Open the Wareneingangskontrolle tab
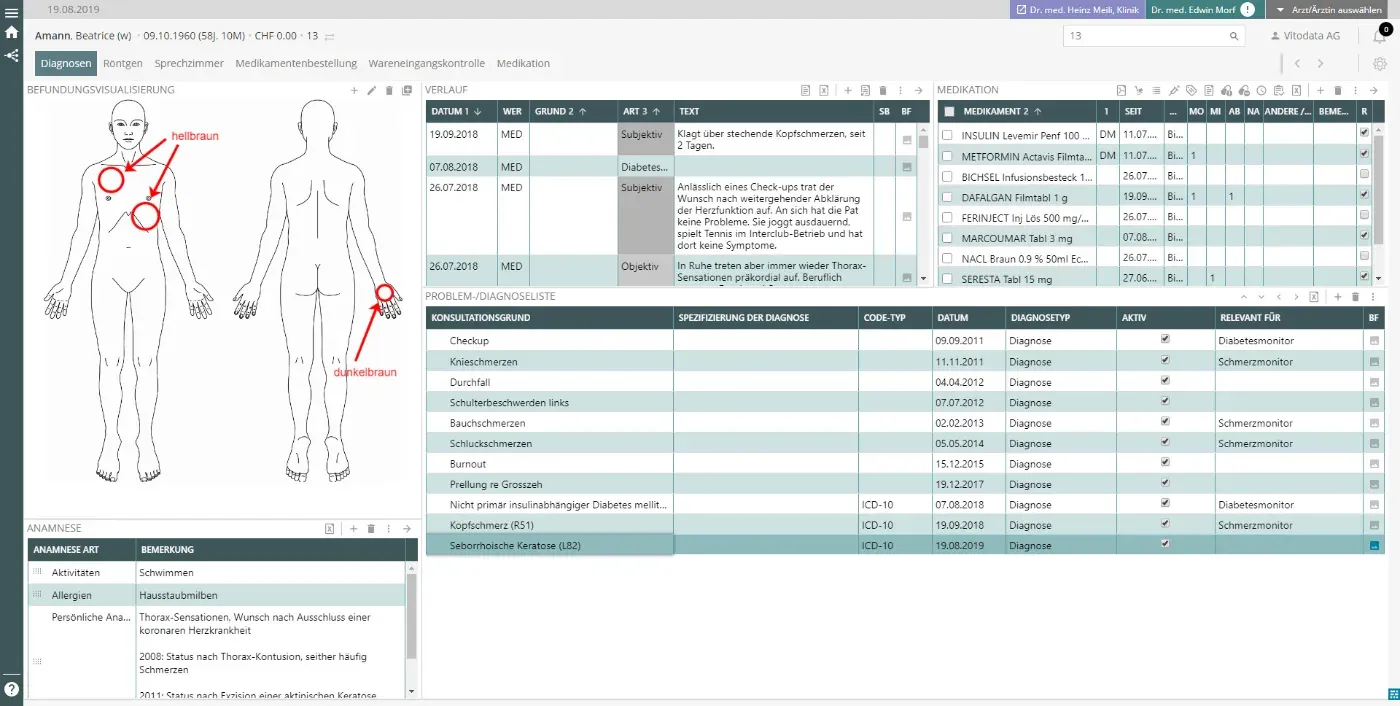 pos(426,63)
